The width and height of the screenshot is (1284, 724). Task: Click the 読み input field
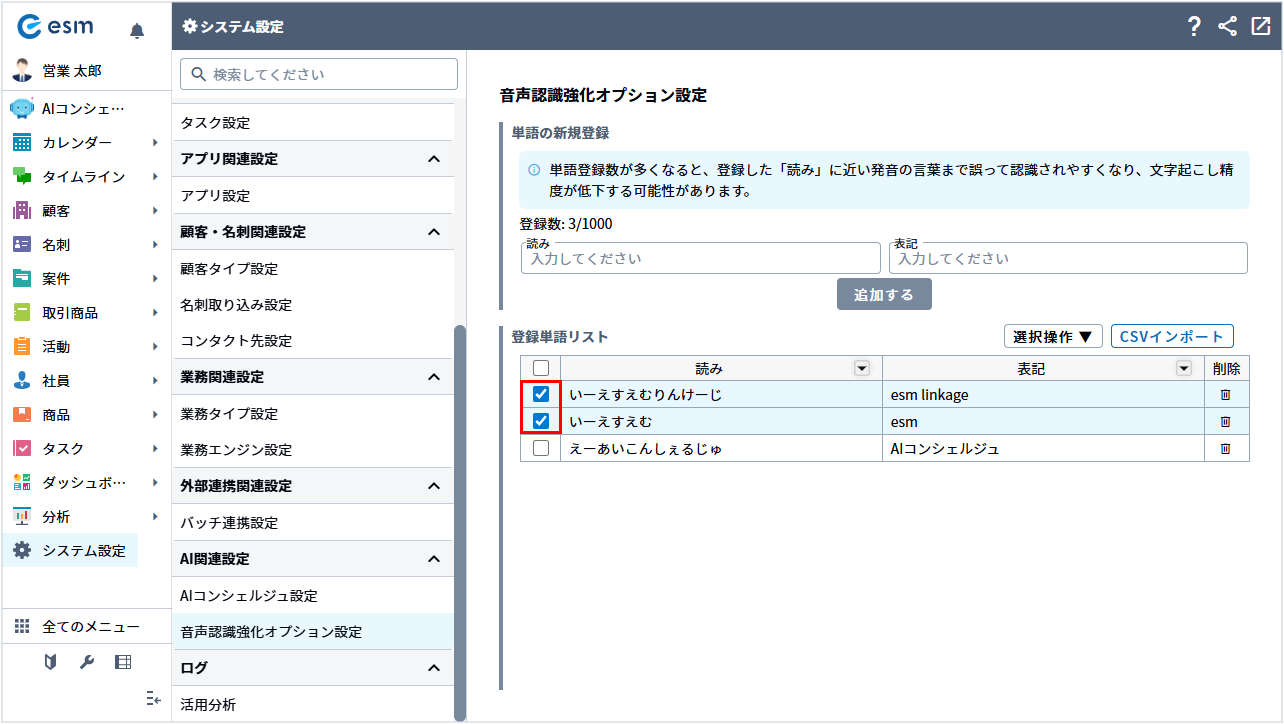click(700, 258)
